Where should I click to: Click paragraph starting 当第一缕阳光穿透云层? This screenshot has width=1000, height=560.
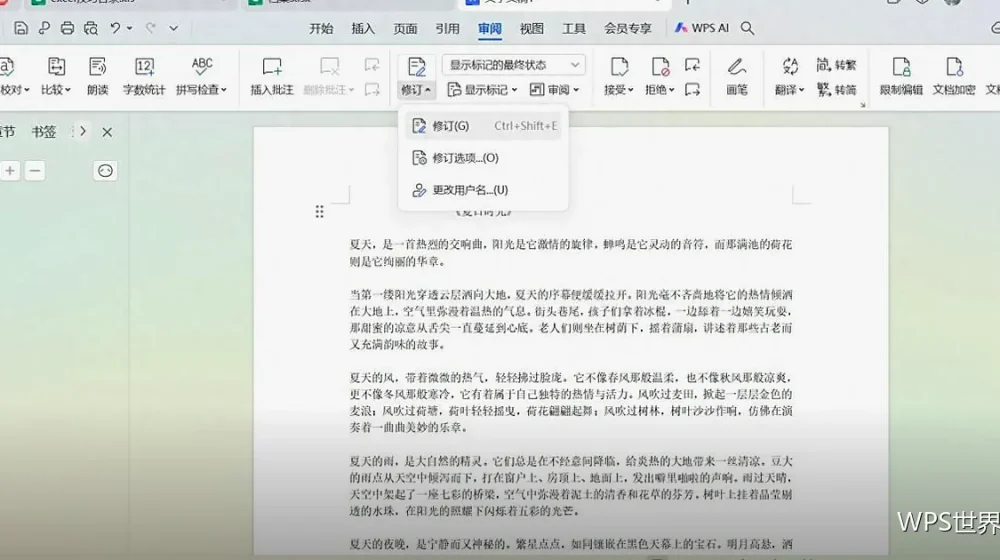[x=571, y=319]
